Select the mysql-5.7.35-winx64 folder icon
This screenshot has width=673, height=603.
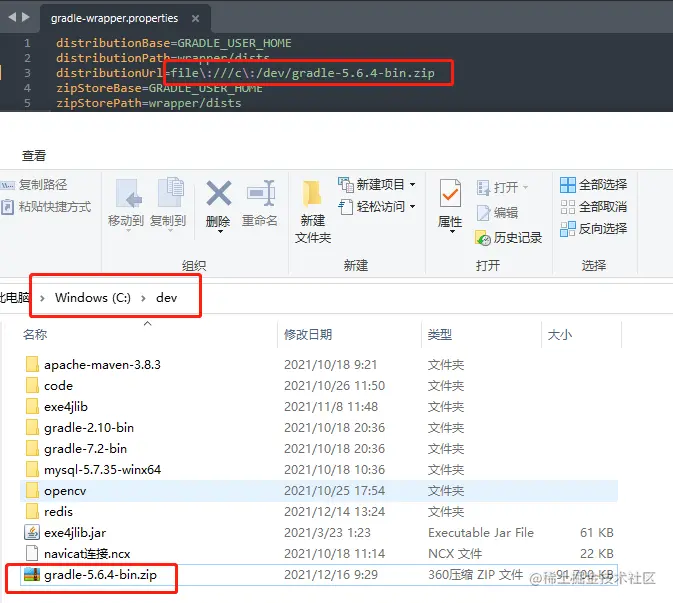point(32,470)
